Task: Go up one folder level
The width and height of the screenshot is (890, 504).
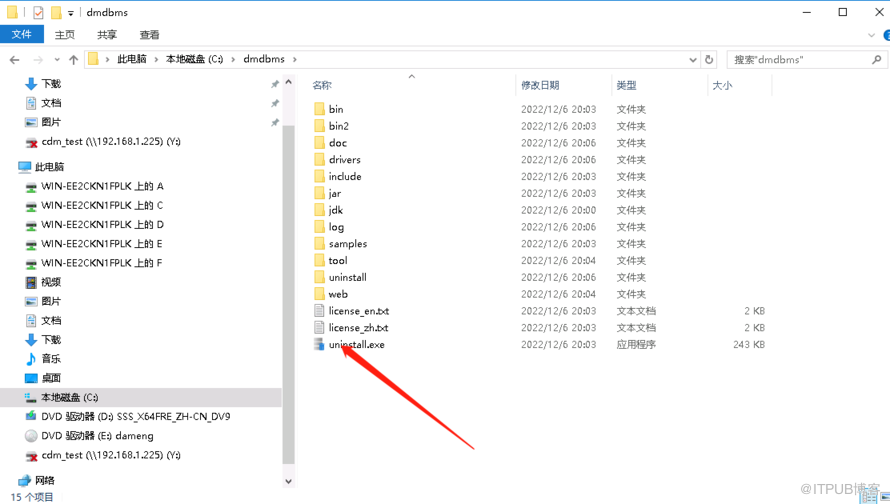Action: 73,60
